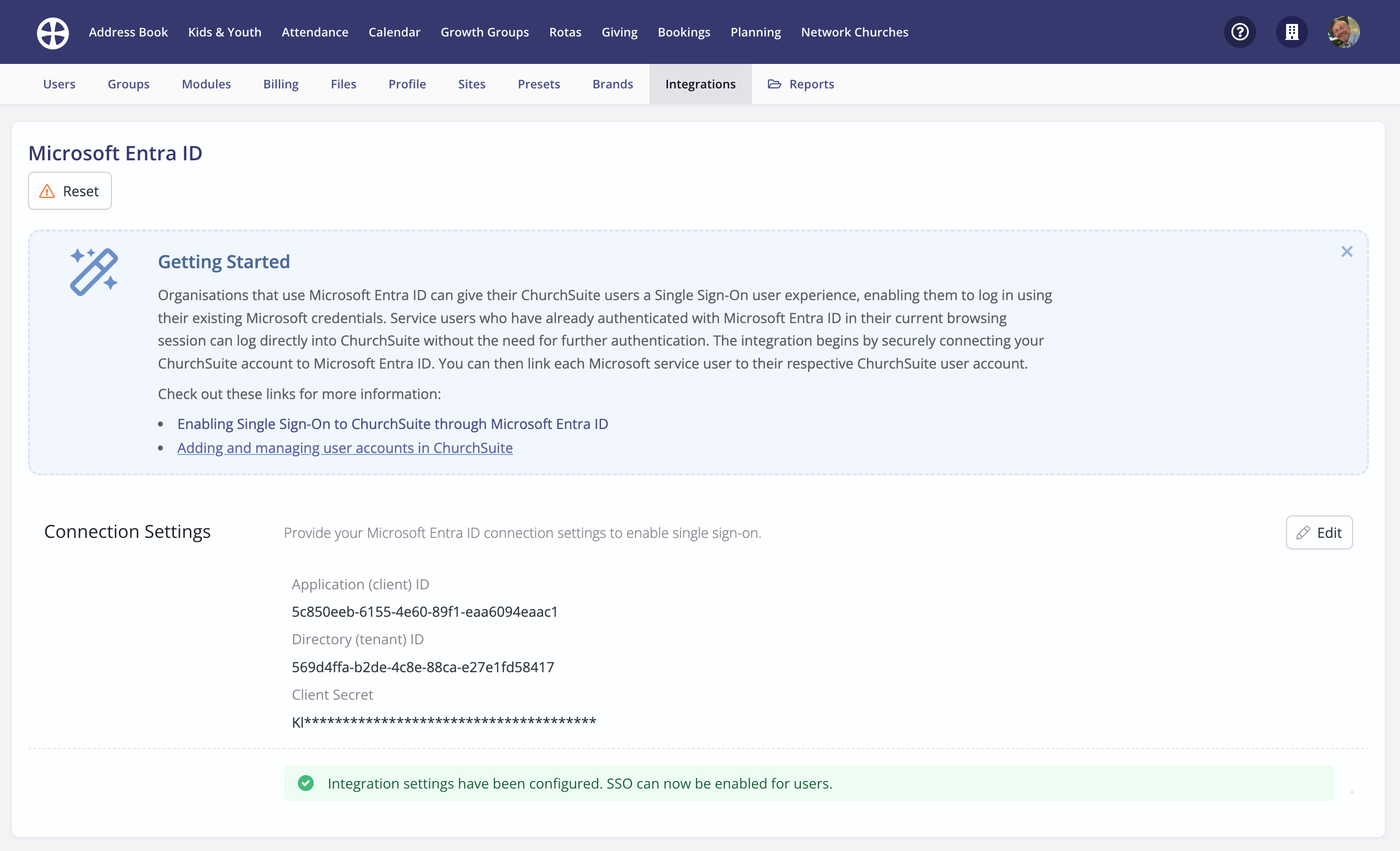Open the help question mark icon

point(1240,32)
